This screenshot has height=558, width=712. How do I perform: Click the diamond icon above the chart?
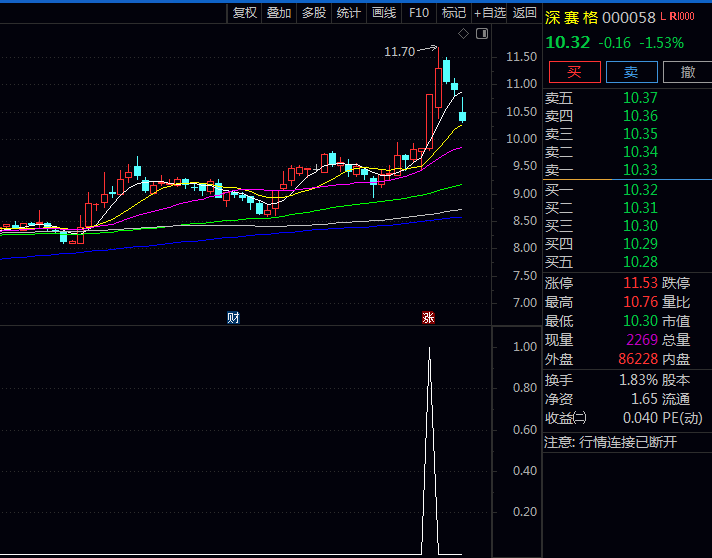(463, 34)
